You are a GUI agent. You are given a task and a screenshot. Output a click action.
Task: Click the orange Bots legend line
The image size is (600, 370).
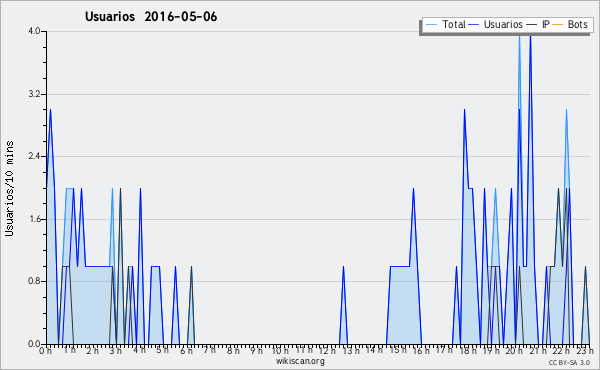coord(558,25)
